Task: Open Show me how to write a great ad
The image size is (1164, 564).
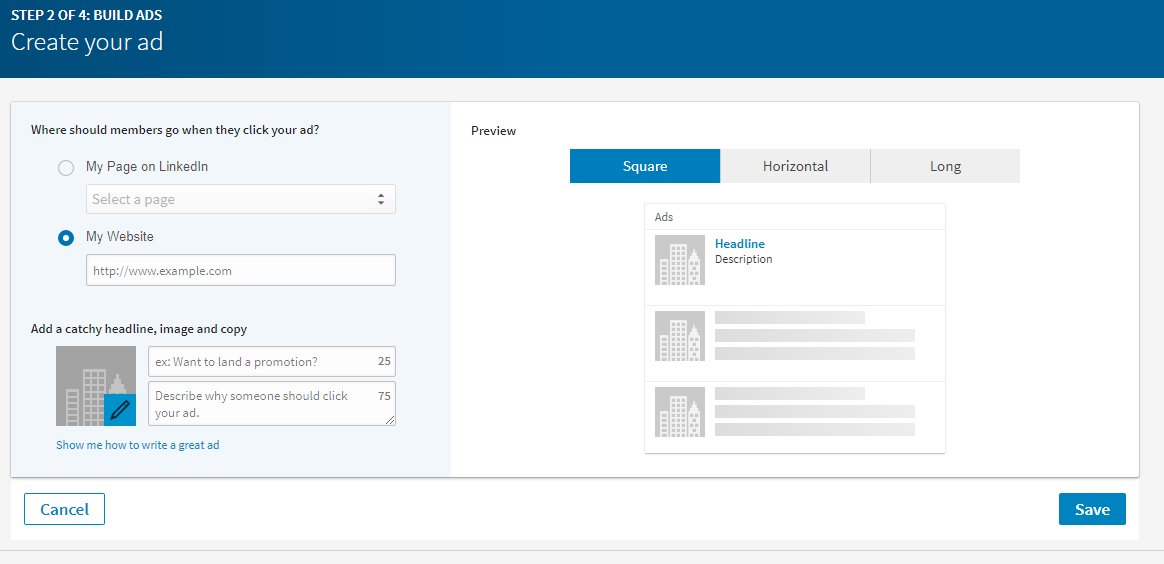Action: coord(138,445)
